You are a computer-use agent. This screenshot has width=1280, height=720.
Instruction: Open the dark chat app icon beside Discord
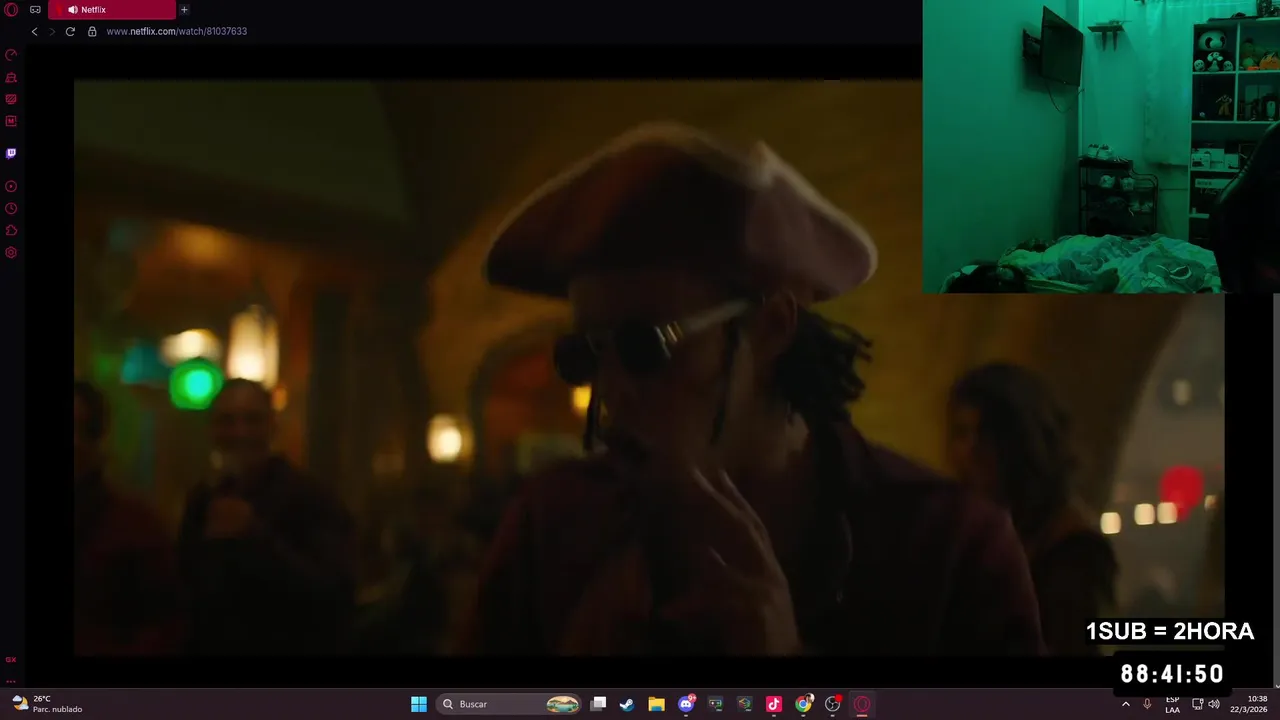[x=715, y=704]
